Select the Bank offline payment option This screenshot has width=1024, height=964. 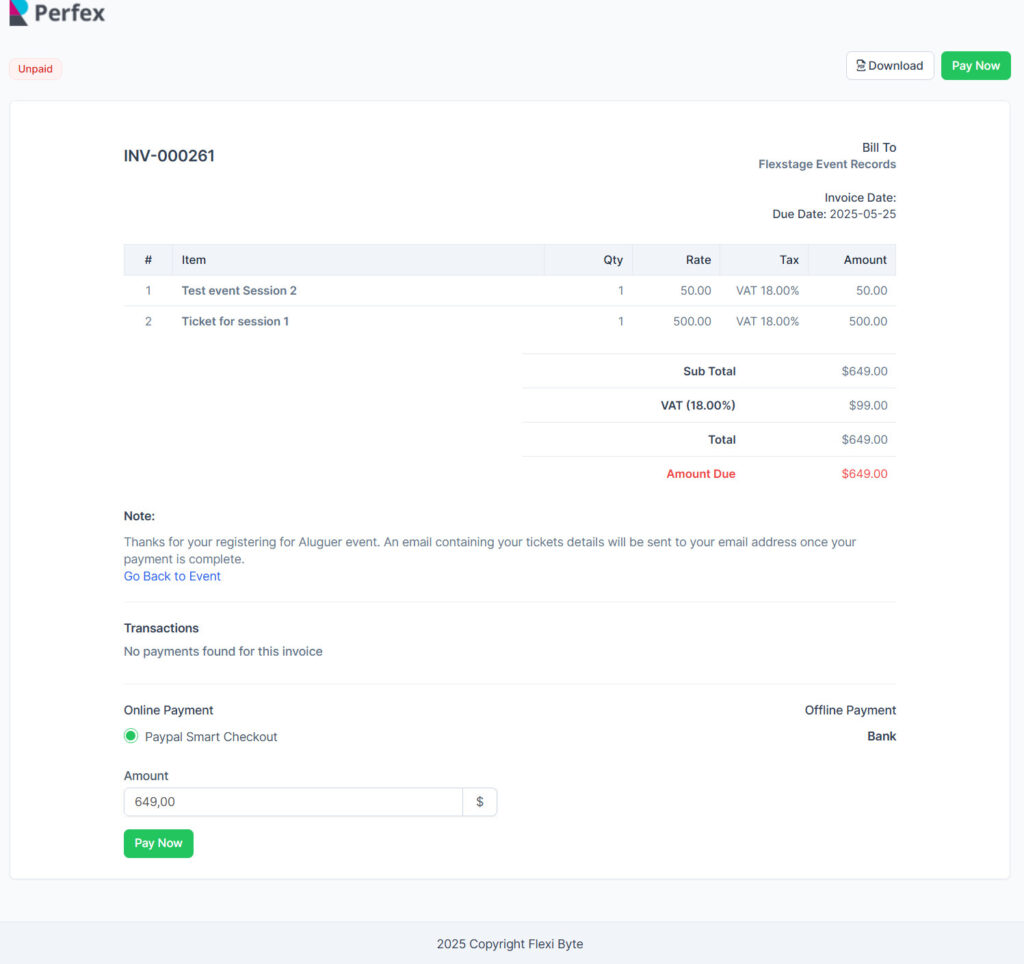click(881, 735)
